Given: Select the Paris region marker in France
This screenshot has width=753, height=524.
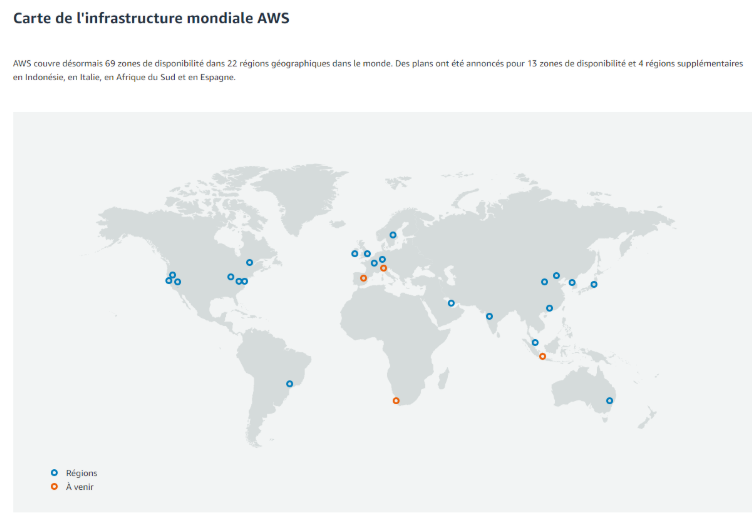Looking at the screenshot, I should coord(374,263).
